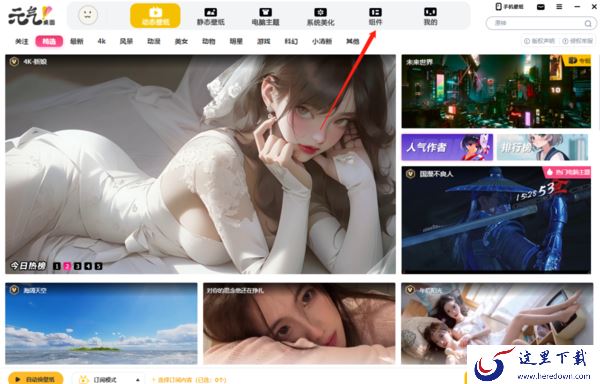This screenshot has height=384, width=600.
Task: Open the 我的 section
Action: pyautogui.click(x=430, y=16)
